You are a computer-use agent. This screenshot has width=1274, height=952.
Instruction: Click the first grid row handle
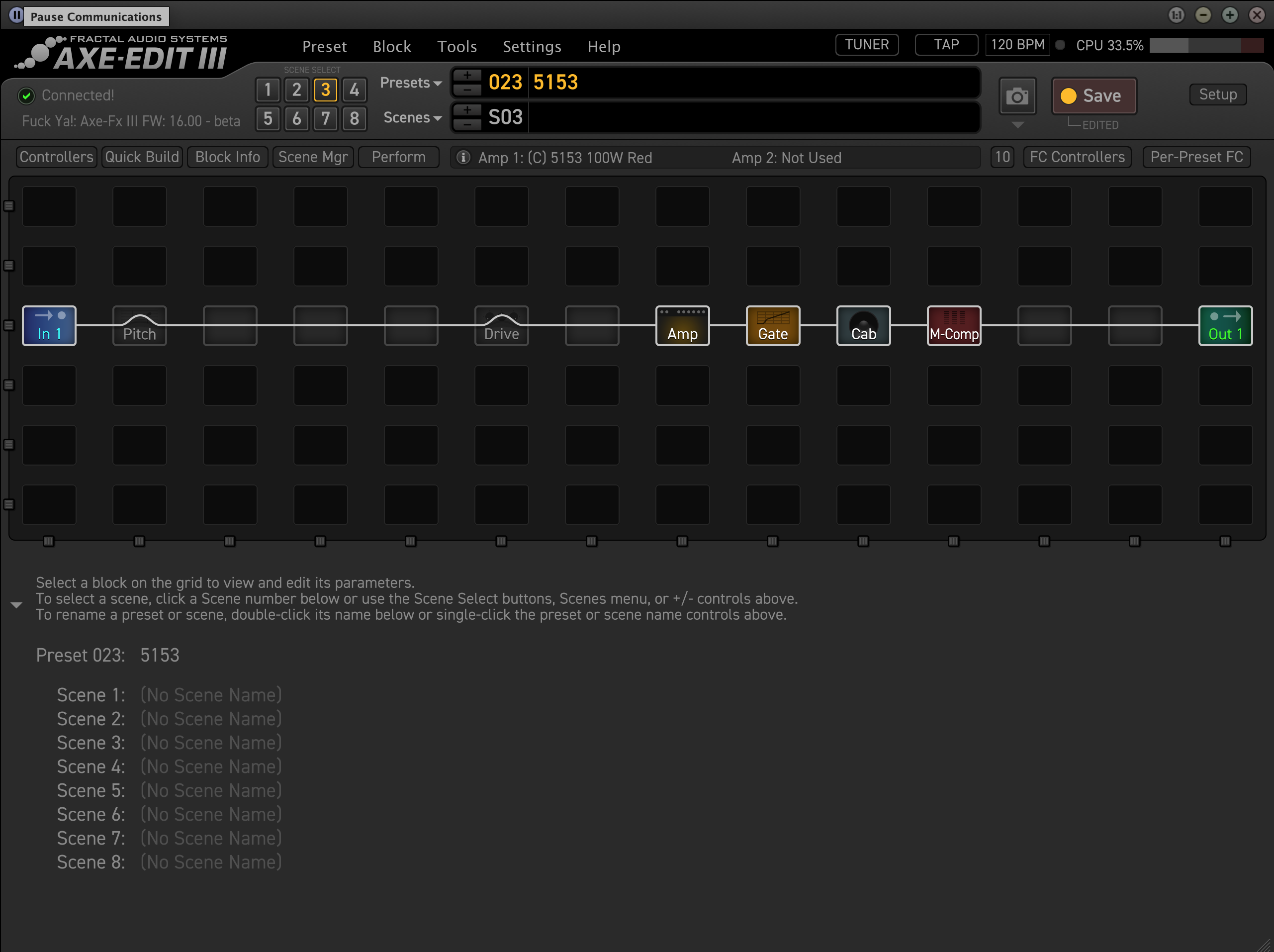coord(8,205)
